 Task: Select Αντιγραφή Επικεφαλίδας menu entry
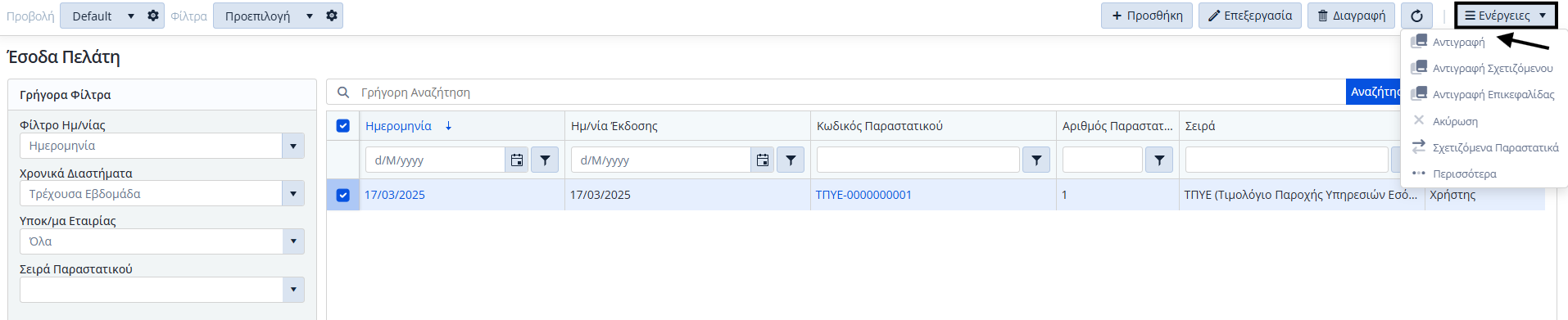click(1493, 94)
